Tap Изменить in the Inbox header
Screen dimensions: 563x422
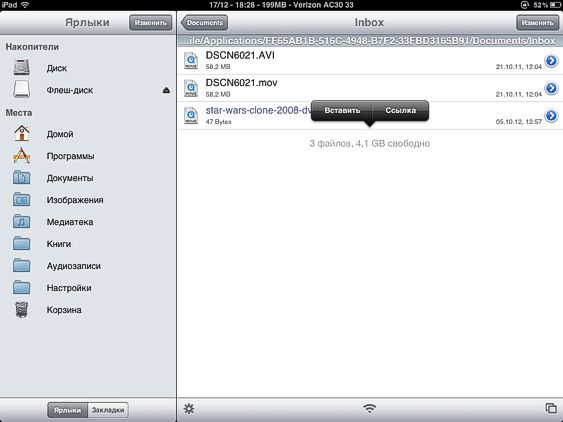538,23
